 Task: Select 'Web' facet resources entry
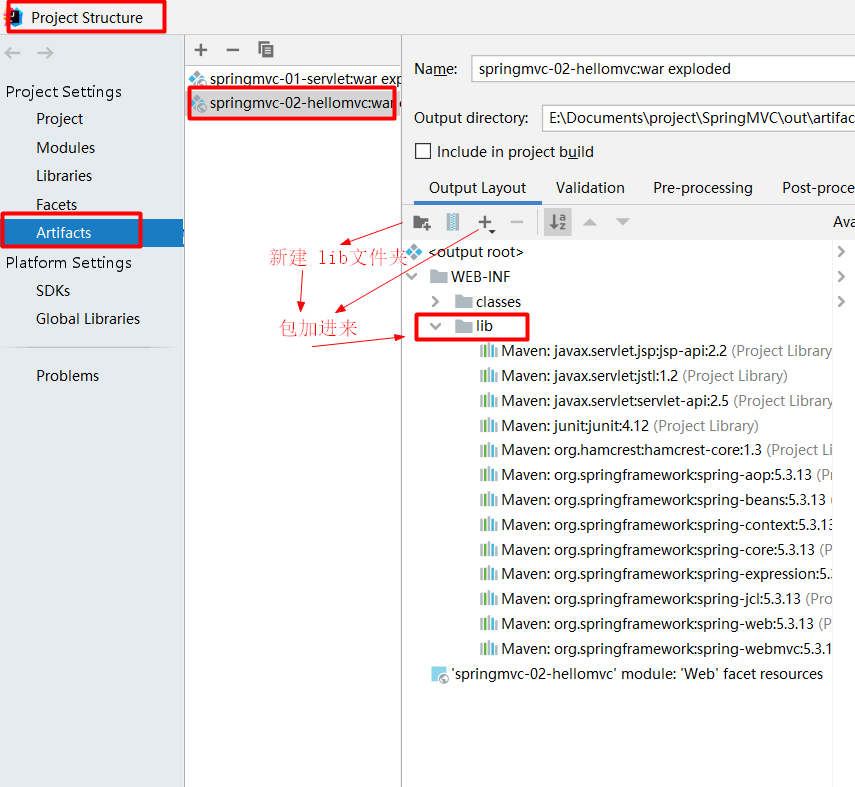627,674
